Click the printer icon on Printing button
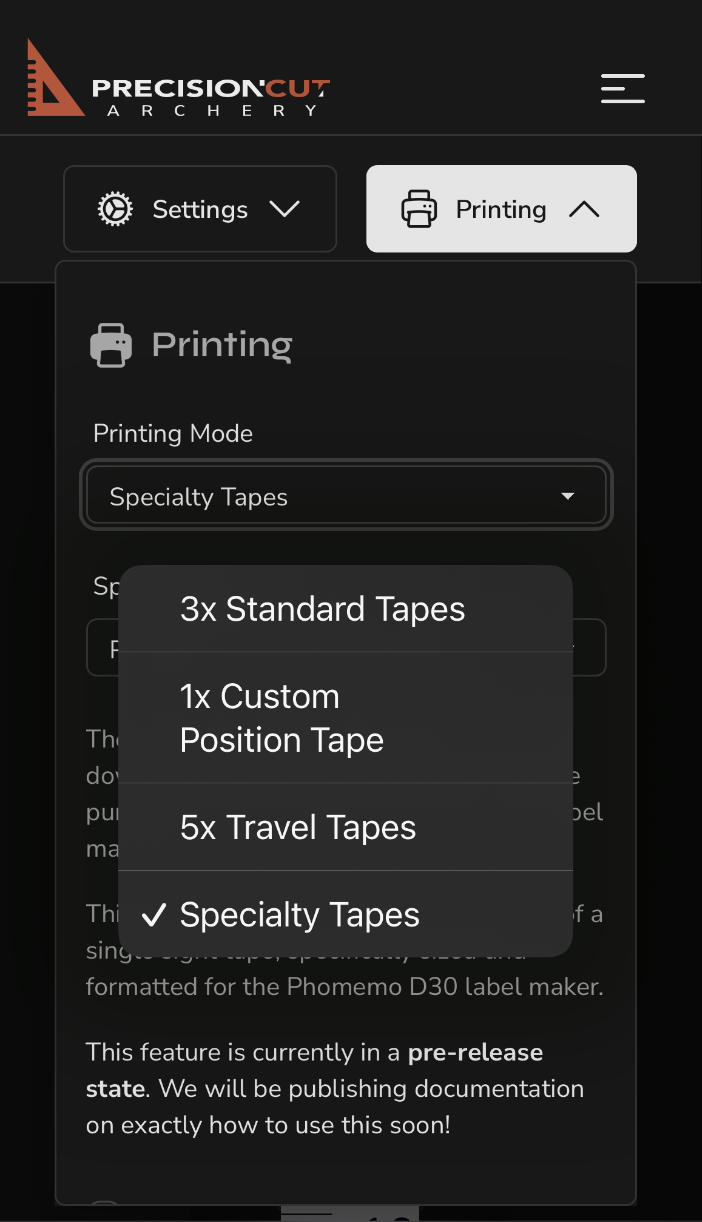The height and width of the screenshot is (1222, 702). point(419,209)
